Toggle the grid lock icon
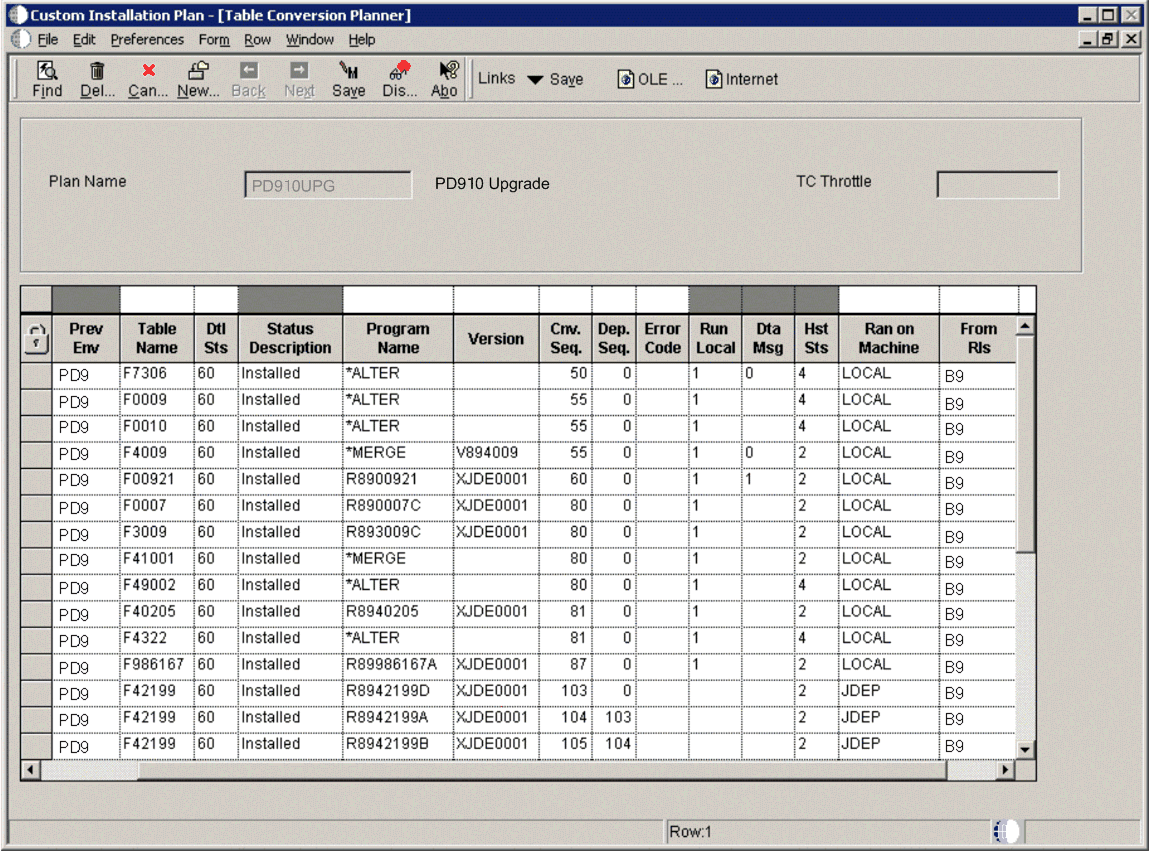 tap(35, 338)
